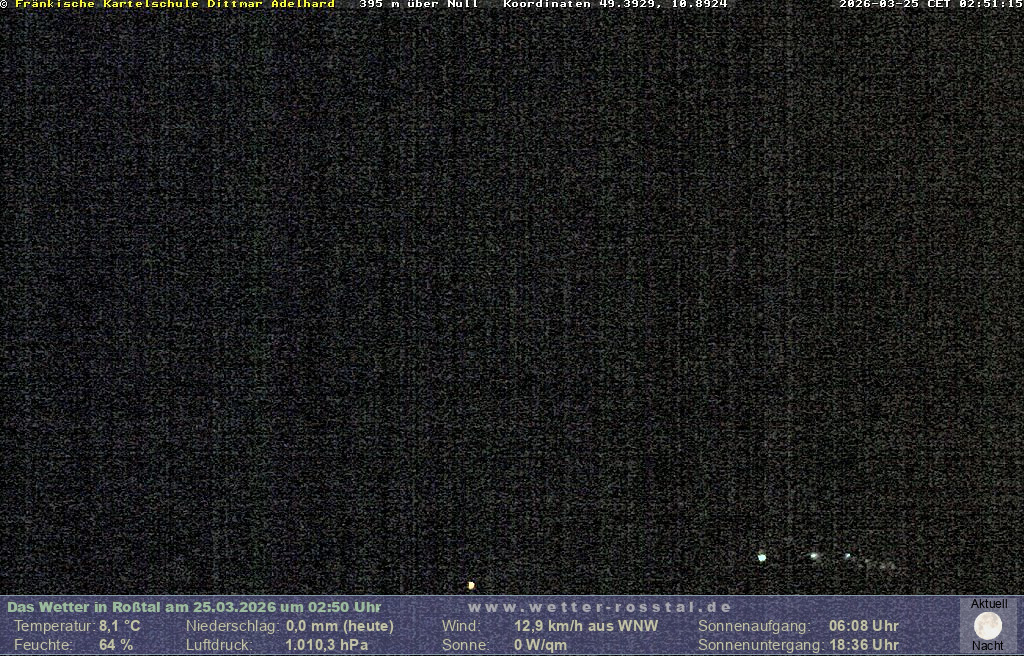This screenshot has height=656, width=1024.
Task: Click the 'Fränkische Kartelschule Dittmar Adelhard' title
Action: click(x=175, y=5)
